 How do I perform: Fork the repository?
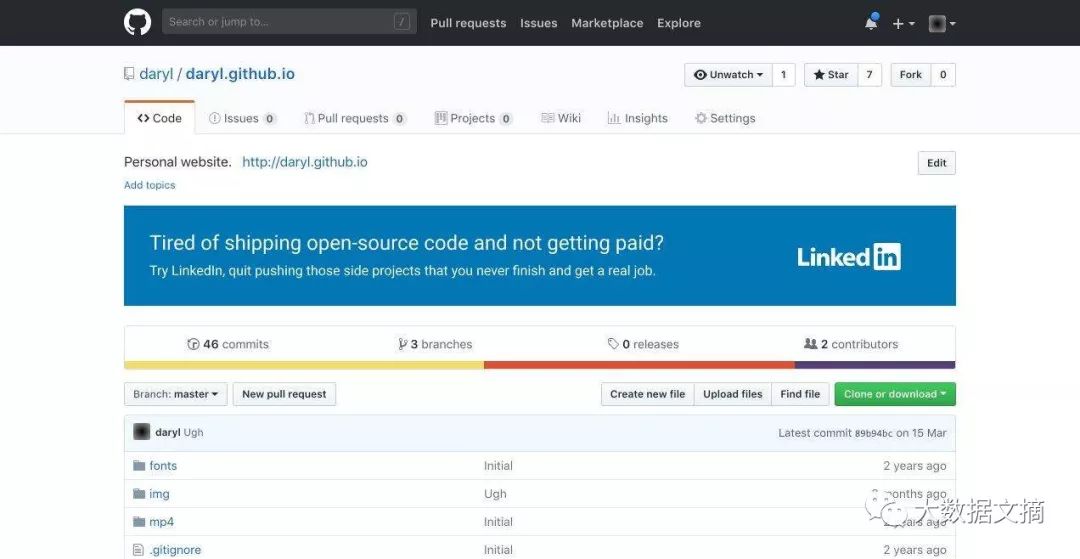click(x=911, y=74)
